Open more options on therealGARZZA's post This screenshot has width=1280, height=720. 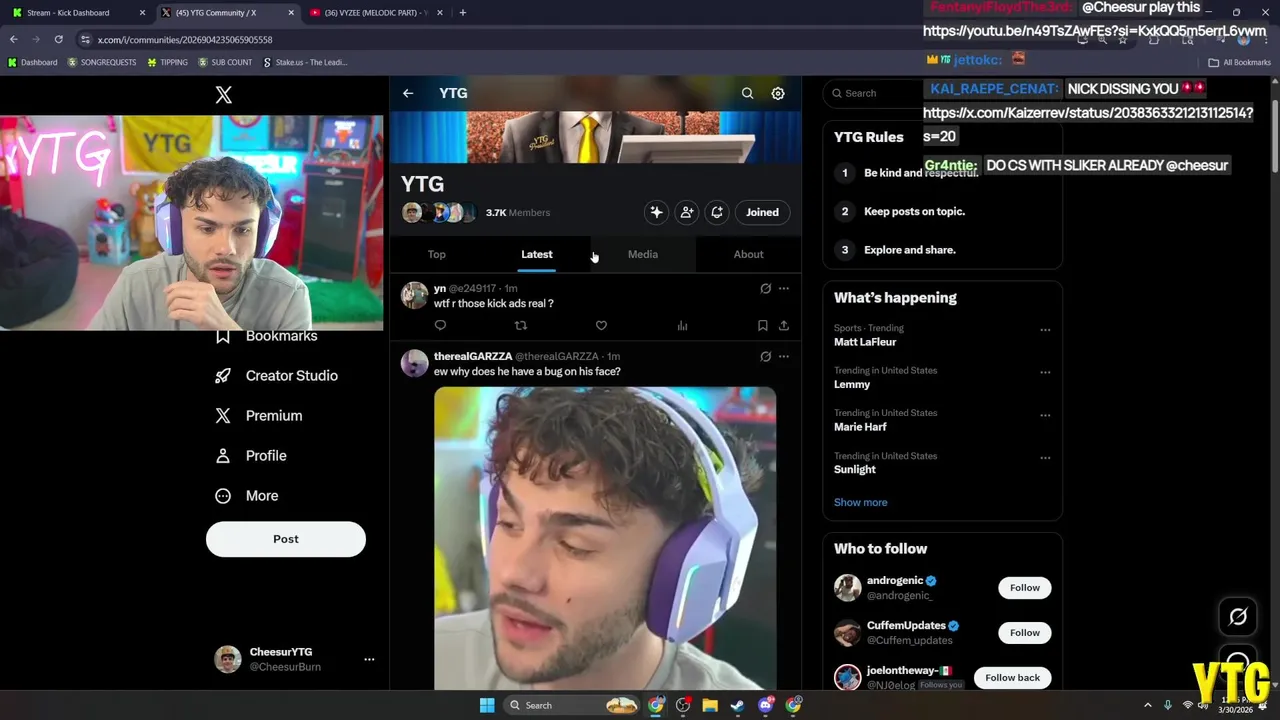pos(784,356)
